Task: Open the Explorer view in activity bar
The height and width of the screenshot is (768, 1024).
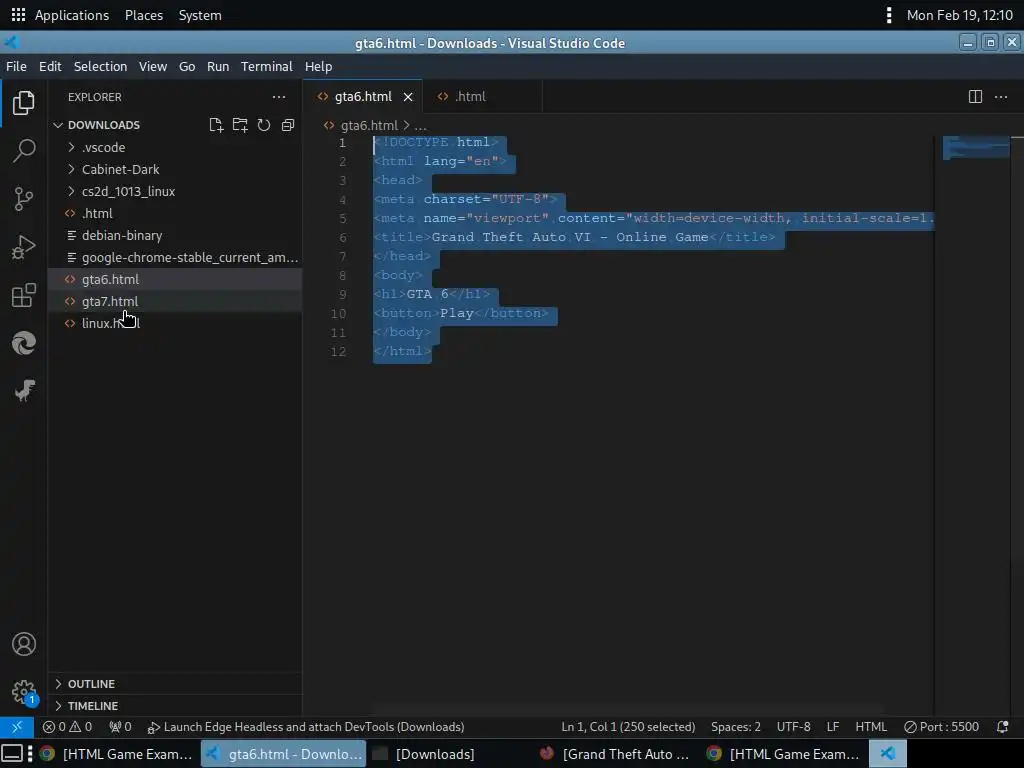Action: (24, 103)
